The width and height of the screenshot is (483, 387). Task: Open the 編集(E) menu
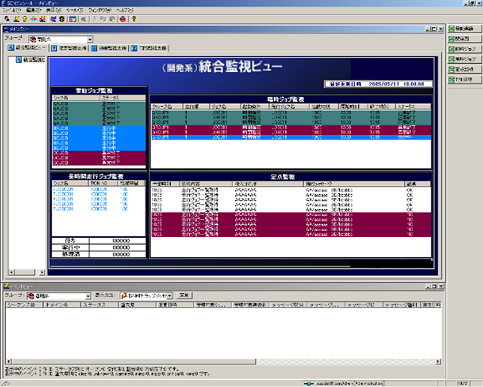point(33,10)
